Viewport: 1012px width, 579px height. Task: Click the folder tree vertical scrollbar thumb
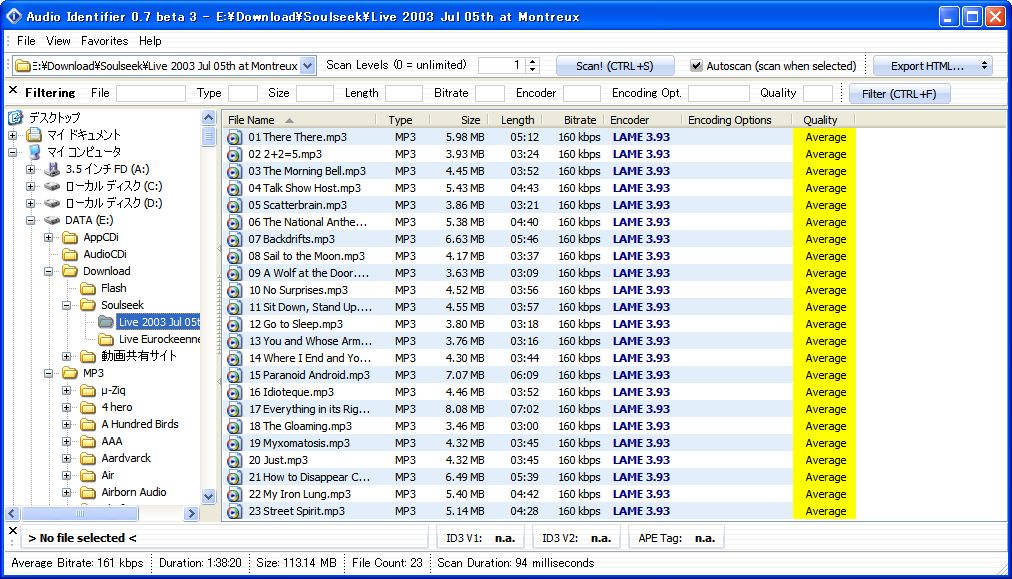(x=208, y=136)
